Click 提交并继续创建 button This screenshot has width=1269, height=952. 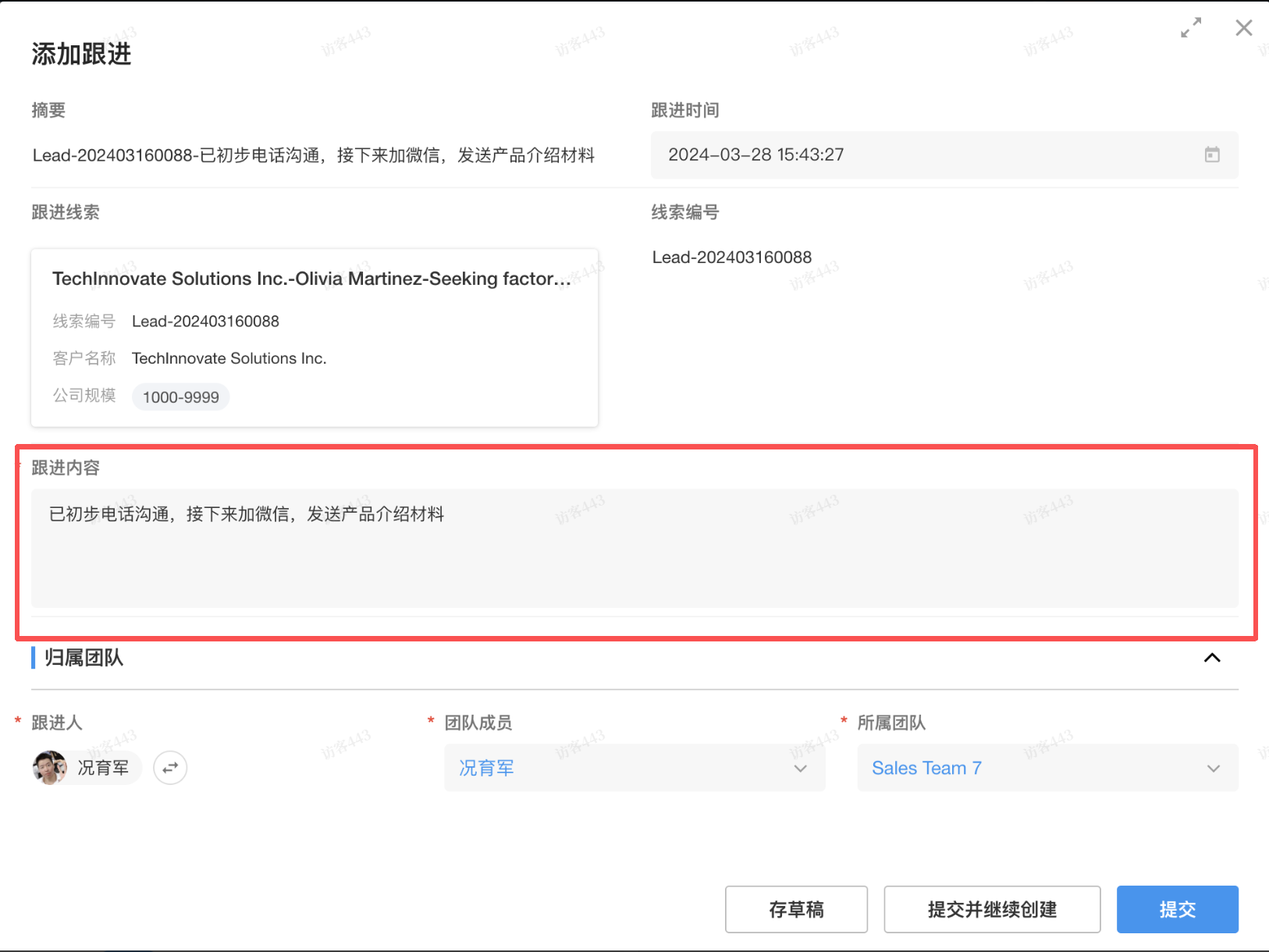coord(991,909)
